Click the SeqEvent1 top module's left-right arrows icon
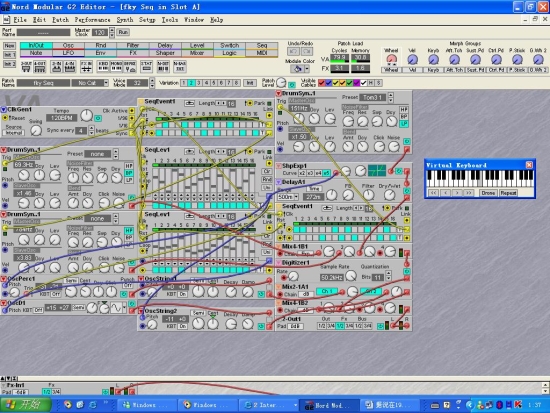 click(189, 103)
